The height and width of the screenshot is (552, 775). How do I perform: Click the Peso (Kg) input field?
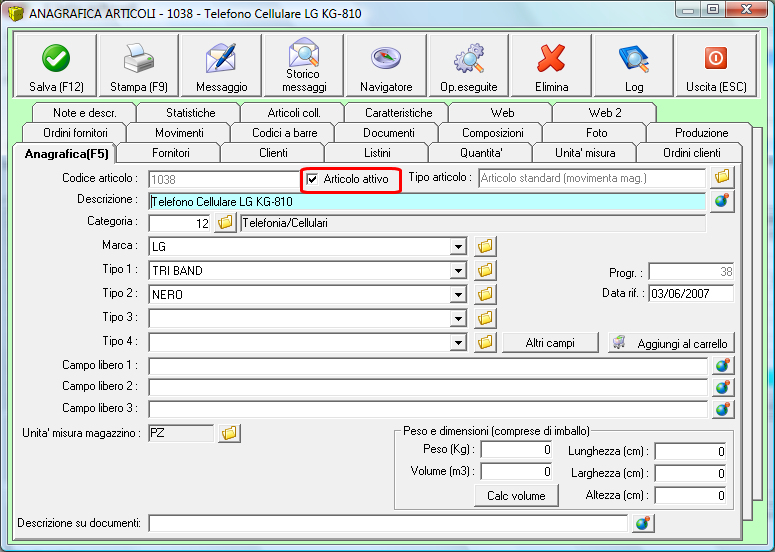tap(517, 450)
